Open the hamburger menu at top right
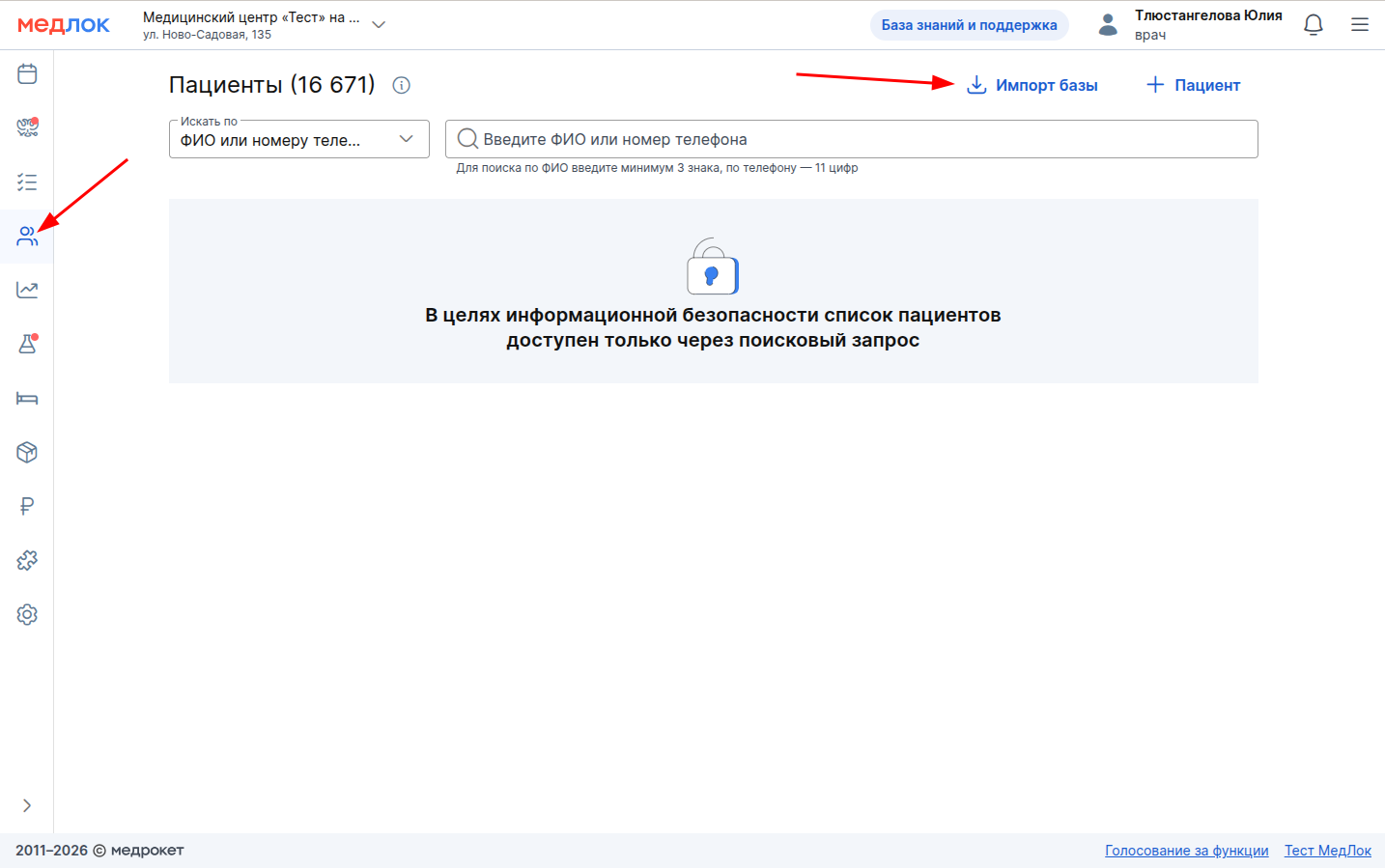Screen dimensions: 1385x868 1360,25
